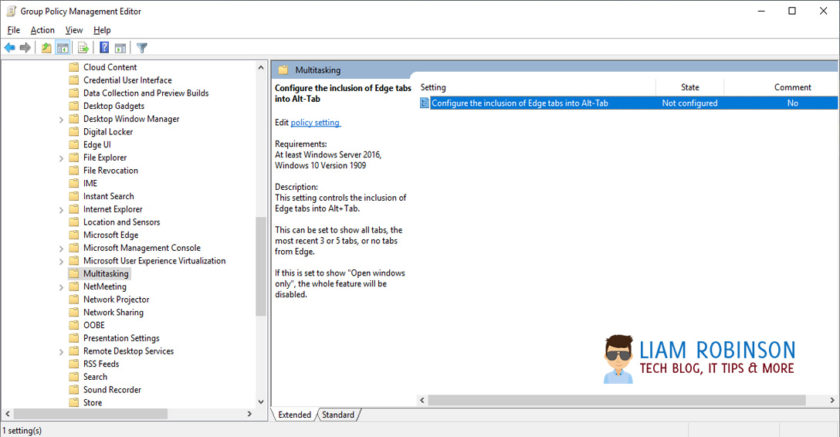Screen dimensions: 840x437
Task: Click the settings list horizontal scroll left arrow
Action: pos(422,400)
